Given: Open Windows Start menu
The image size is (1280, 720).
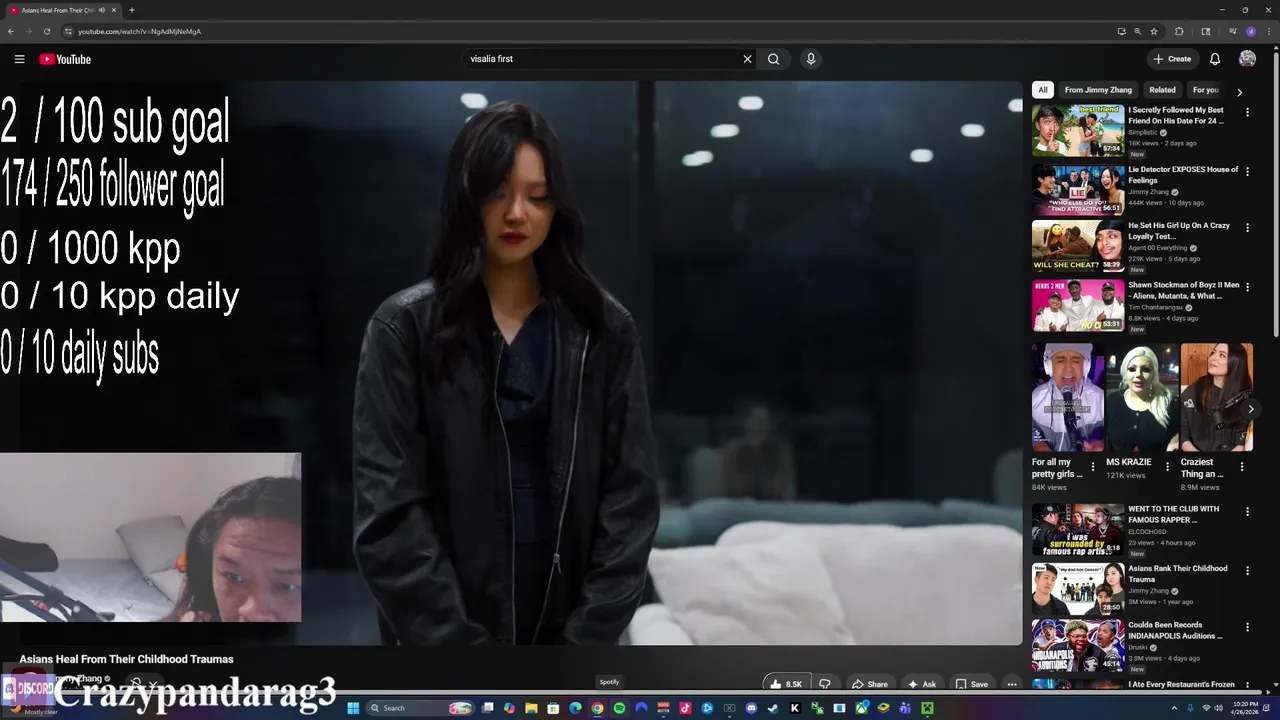Looking at the screenshot, I should (x=352, y=708).
